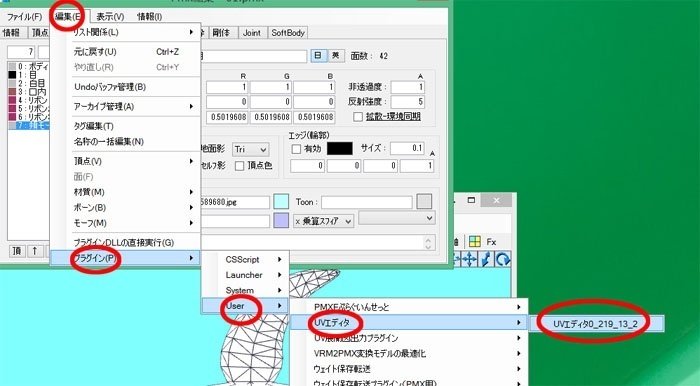
Task: Click the 頂 button below material list
Action: pos(17,251)
